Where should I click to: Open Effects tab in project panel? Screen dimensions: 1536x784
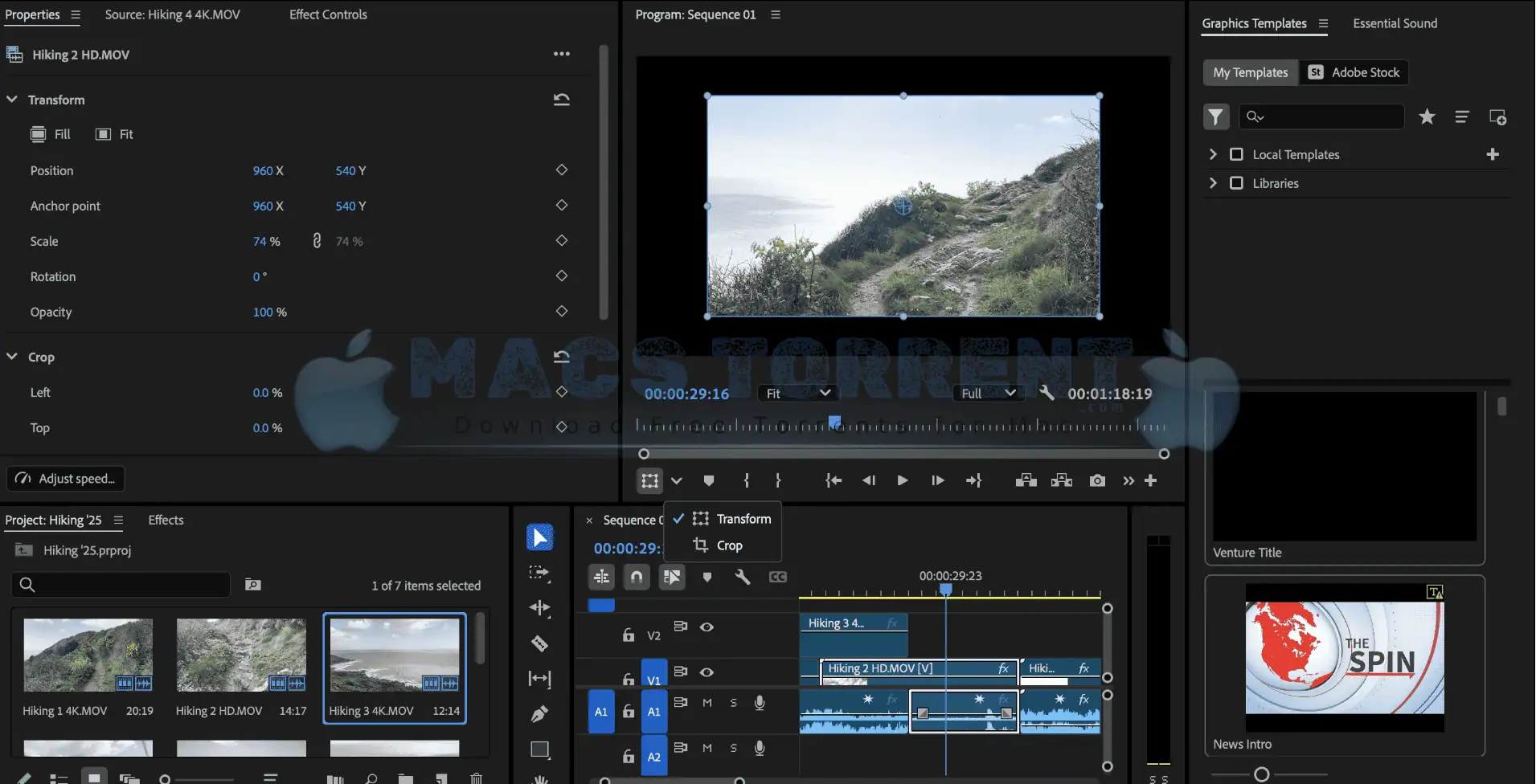click(166, 520)
